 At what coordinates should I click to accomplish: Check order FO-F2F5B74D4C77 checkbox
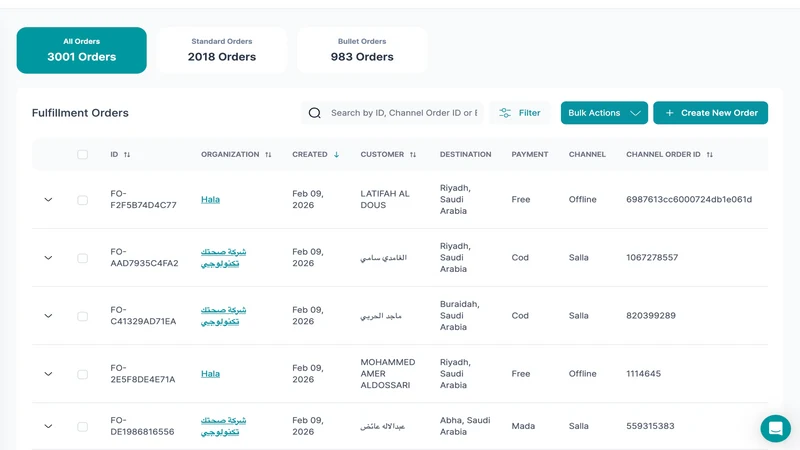tap(82, 200)
